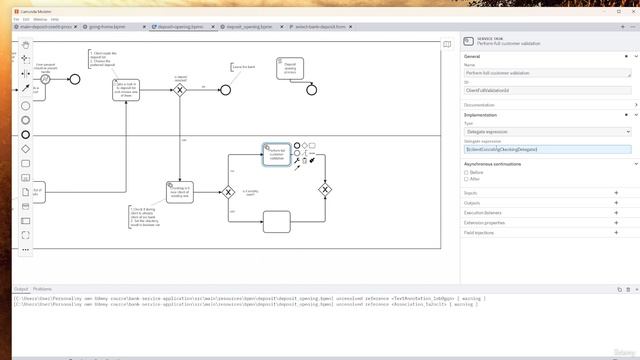
Task: Open the Problems tab in bottom panel
Action: point(42,289)
